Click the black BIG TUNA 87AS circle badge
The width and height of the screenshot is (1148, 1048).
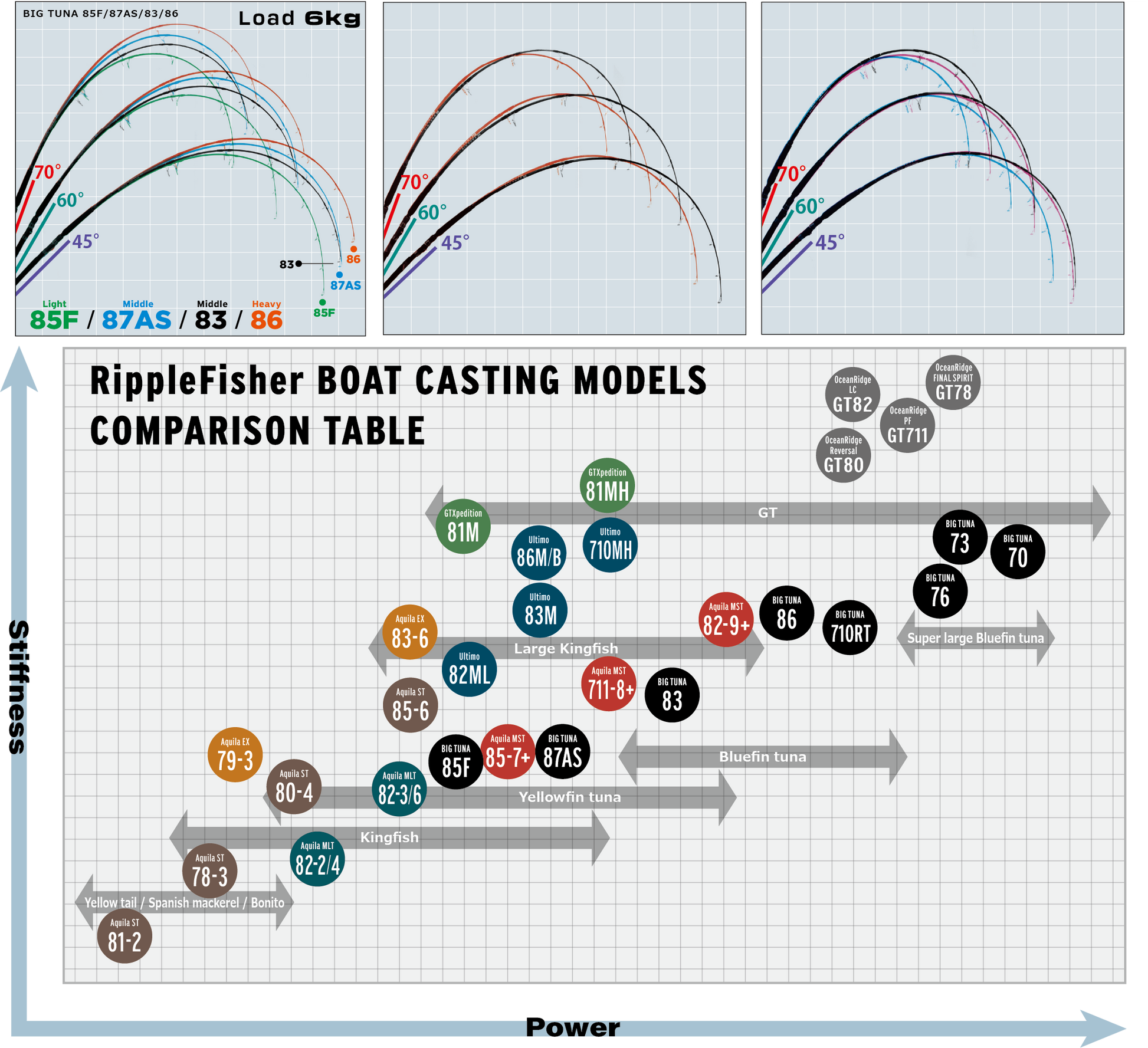(563, 751)
